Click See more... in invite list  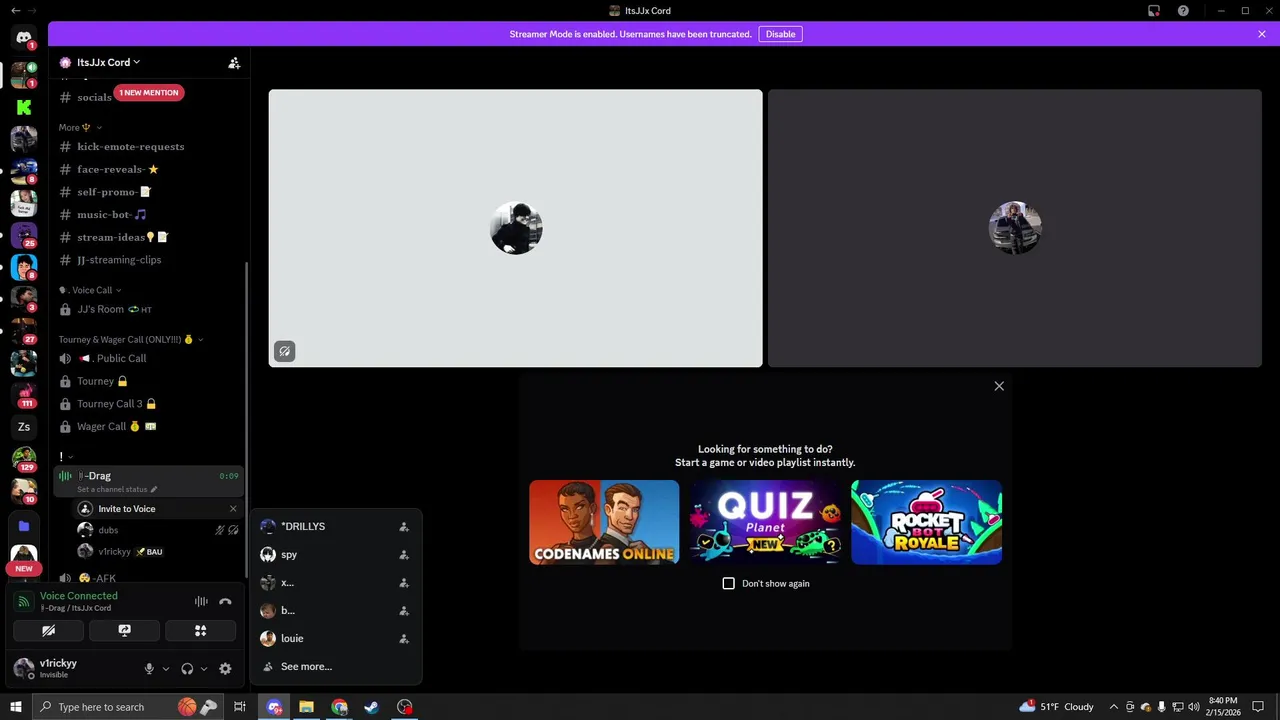pos(306,667)
